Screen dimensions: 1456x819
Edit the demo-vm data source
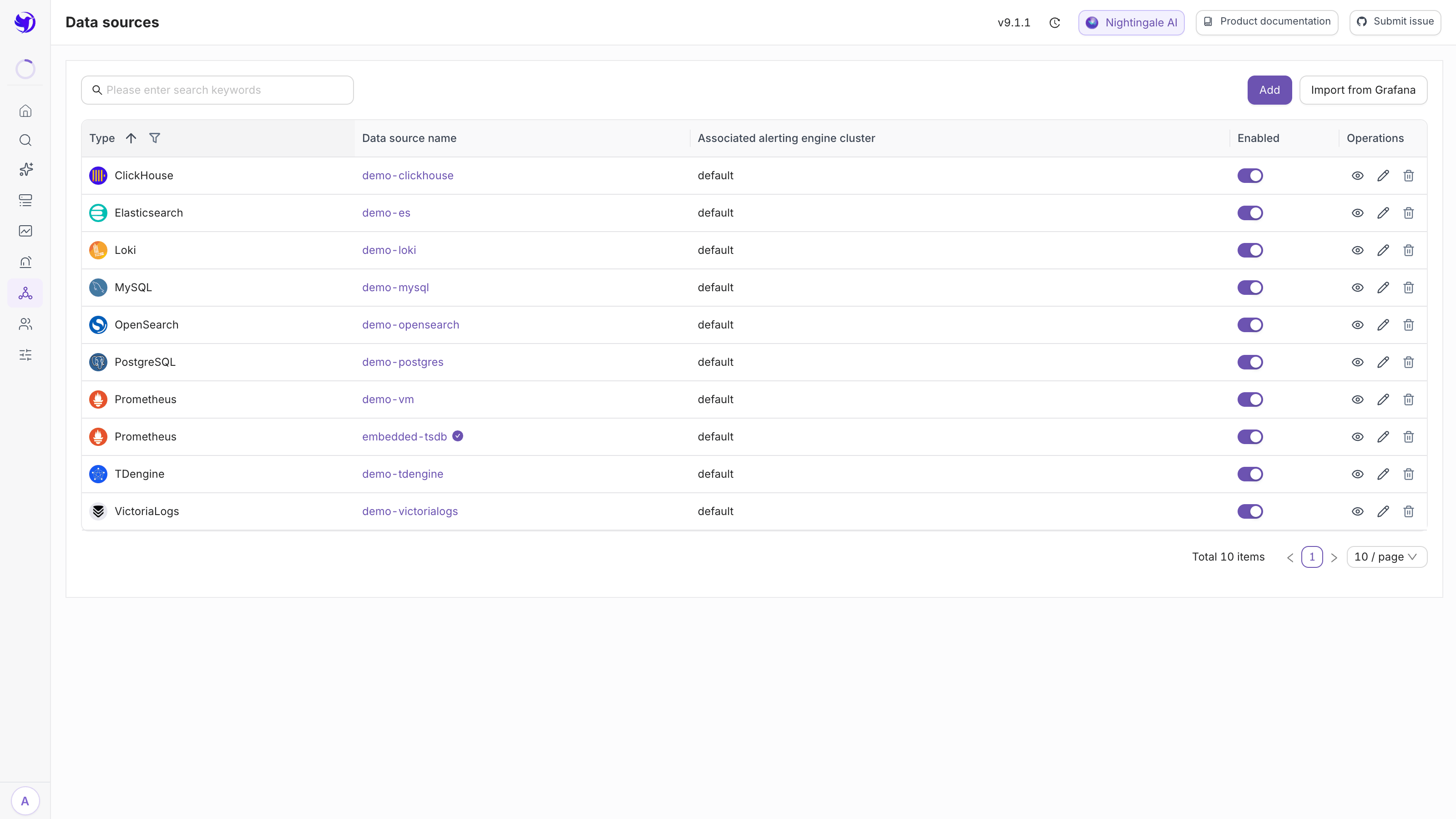1383,399
